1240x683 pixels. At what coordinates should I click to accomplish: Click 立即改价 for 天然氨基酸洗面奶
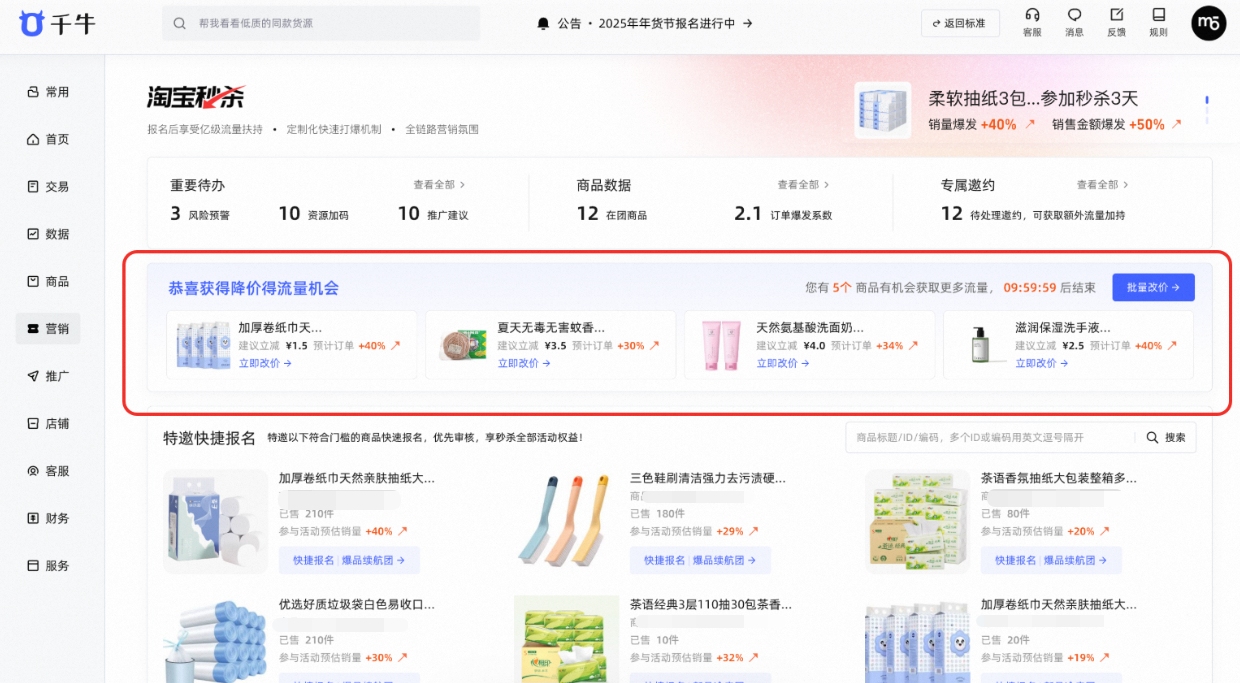[x=783, y=363]
